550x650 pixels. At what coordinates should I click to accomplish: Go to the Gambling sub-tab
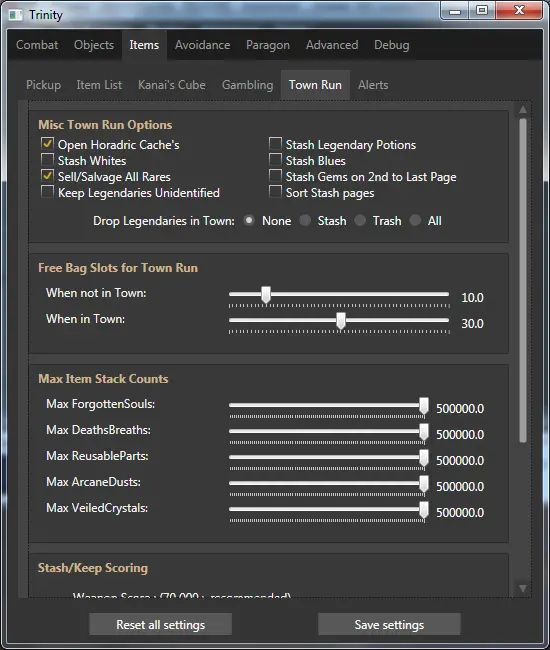point(247,85)
